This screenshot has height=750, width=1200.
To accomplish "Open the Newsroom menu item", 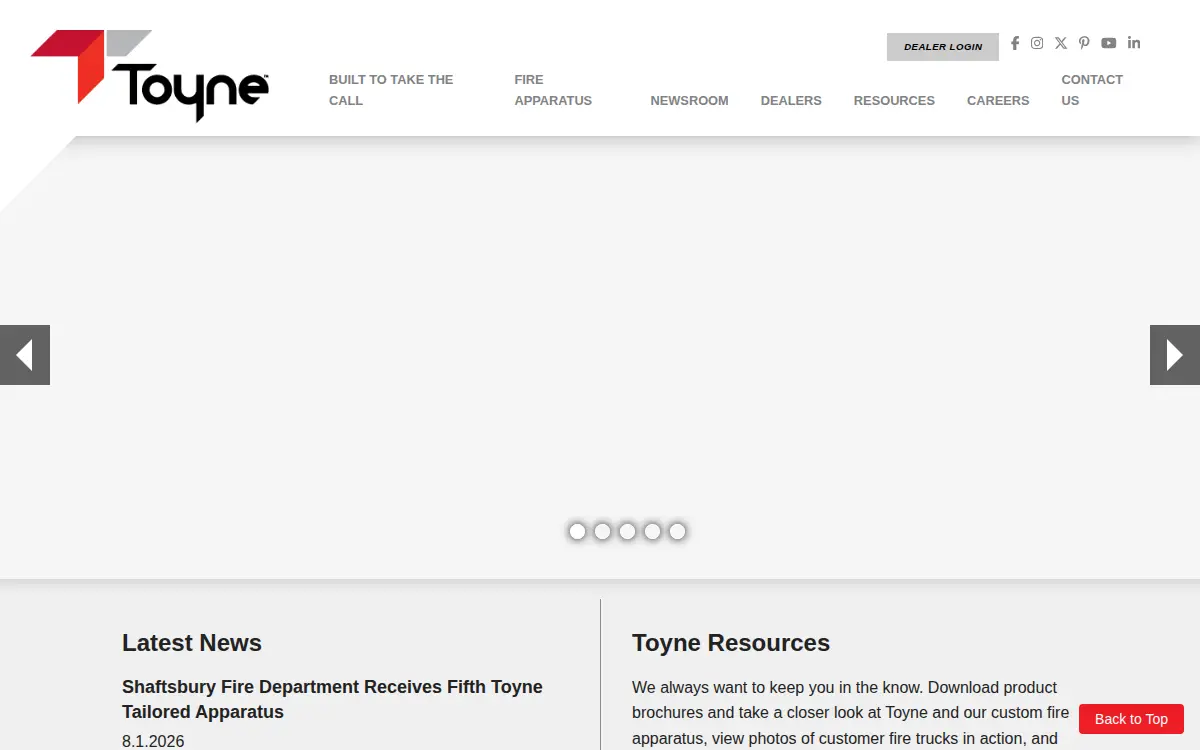I will pos(689,101).
